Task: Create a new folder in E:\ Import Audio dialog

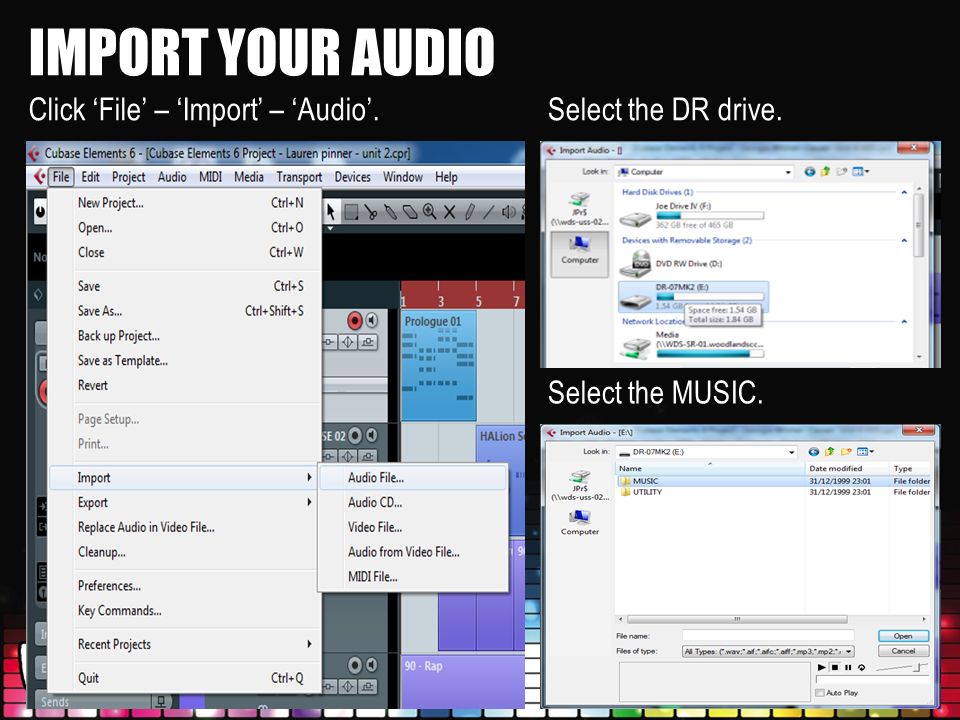Action: pos(846,452)
